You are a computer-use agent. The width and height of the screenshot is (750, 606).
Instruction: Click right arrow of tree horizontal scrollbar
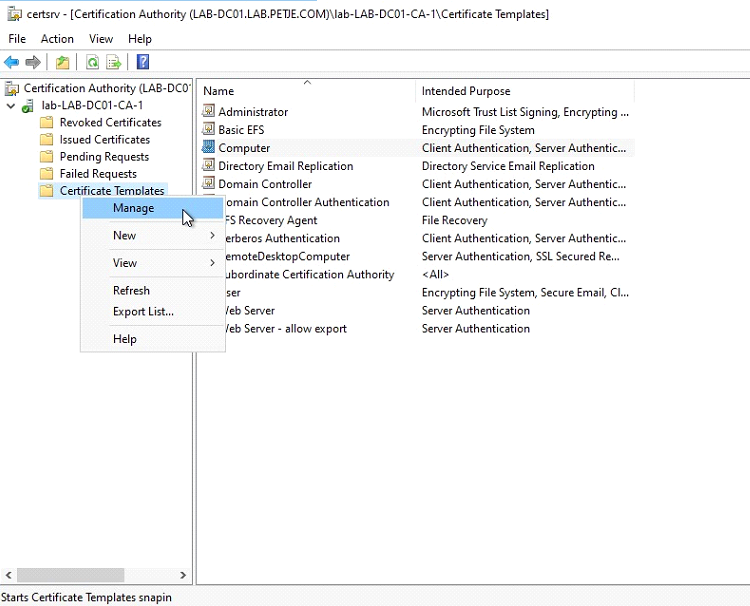point(183,575)
